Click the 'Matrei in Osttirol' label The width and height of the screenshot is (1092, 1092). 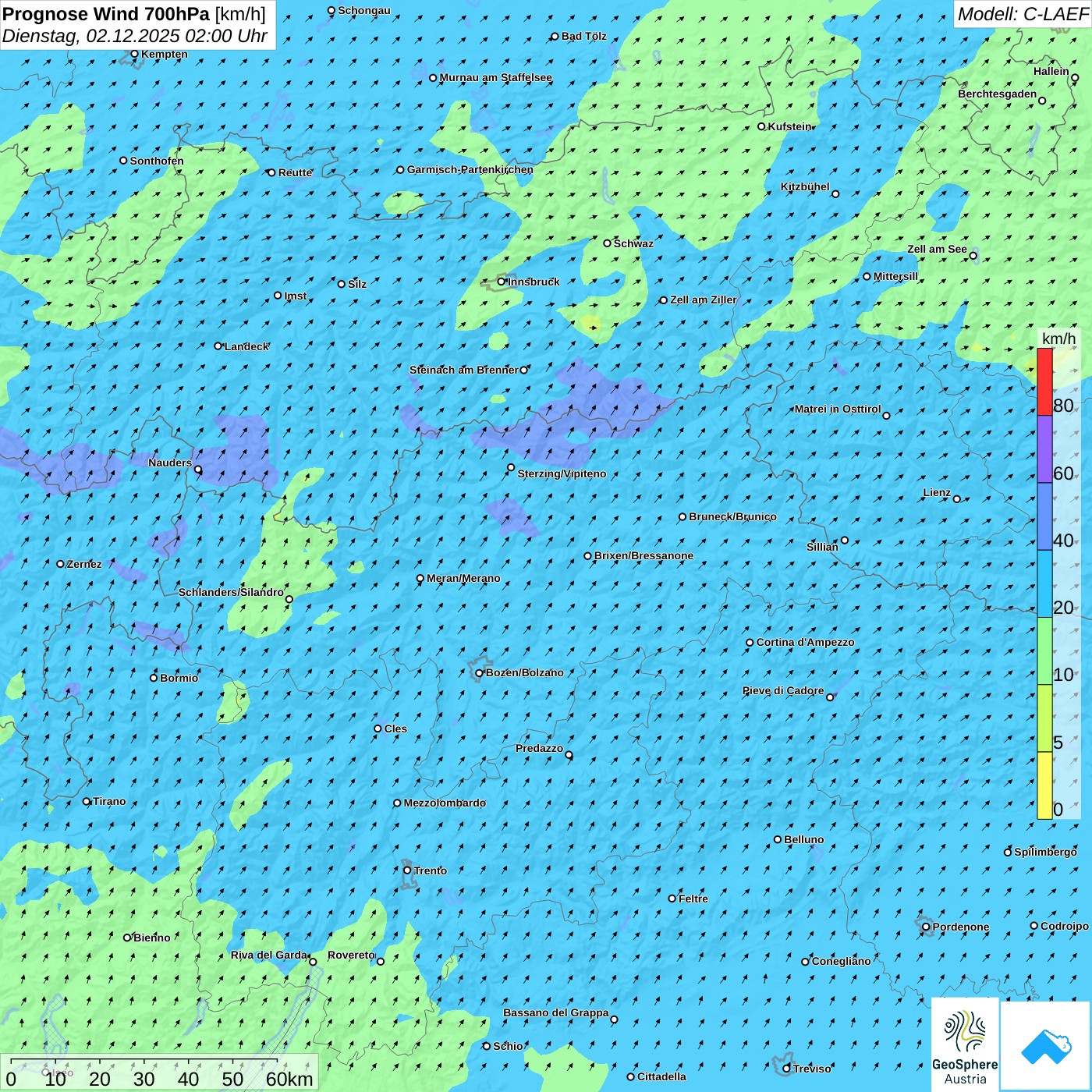(x=838, y=409)
